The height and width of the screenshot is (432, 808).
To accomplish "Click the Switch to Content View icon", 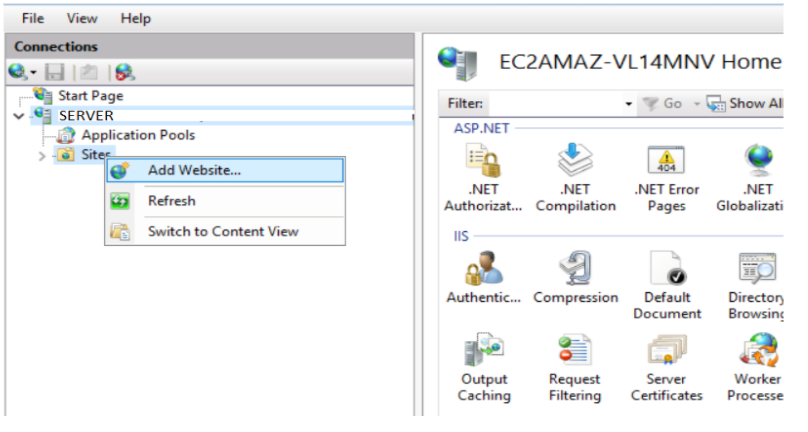I will click(121, 232).
